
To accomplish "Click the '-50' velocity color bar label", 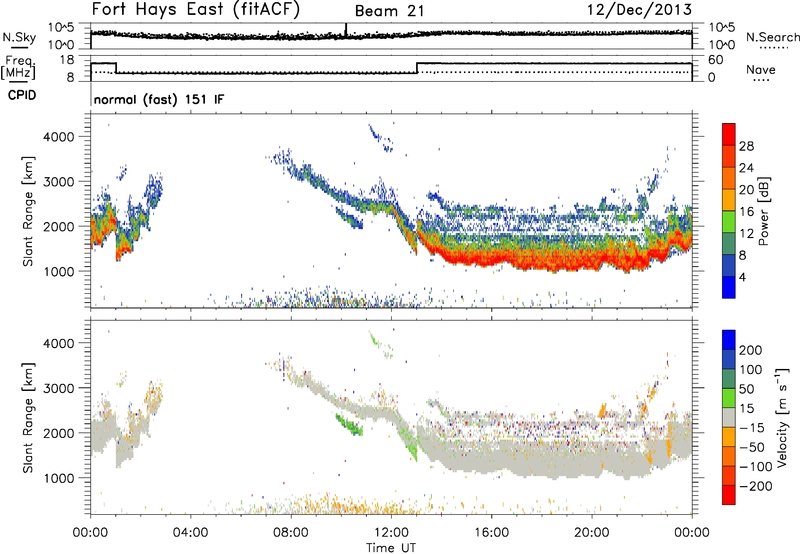I will coord(753,447).
